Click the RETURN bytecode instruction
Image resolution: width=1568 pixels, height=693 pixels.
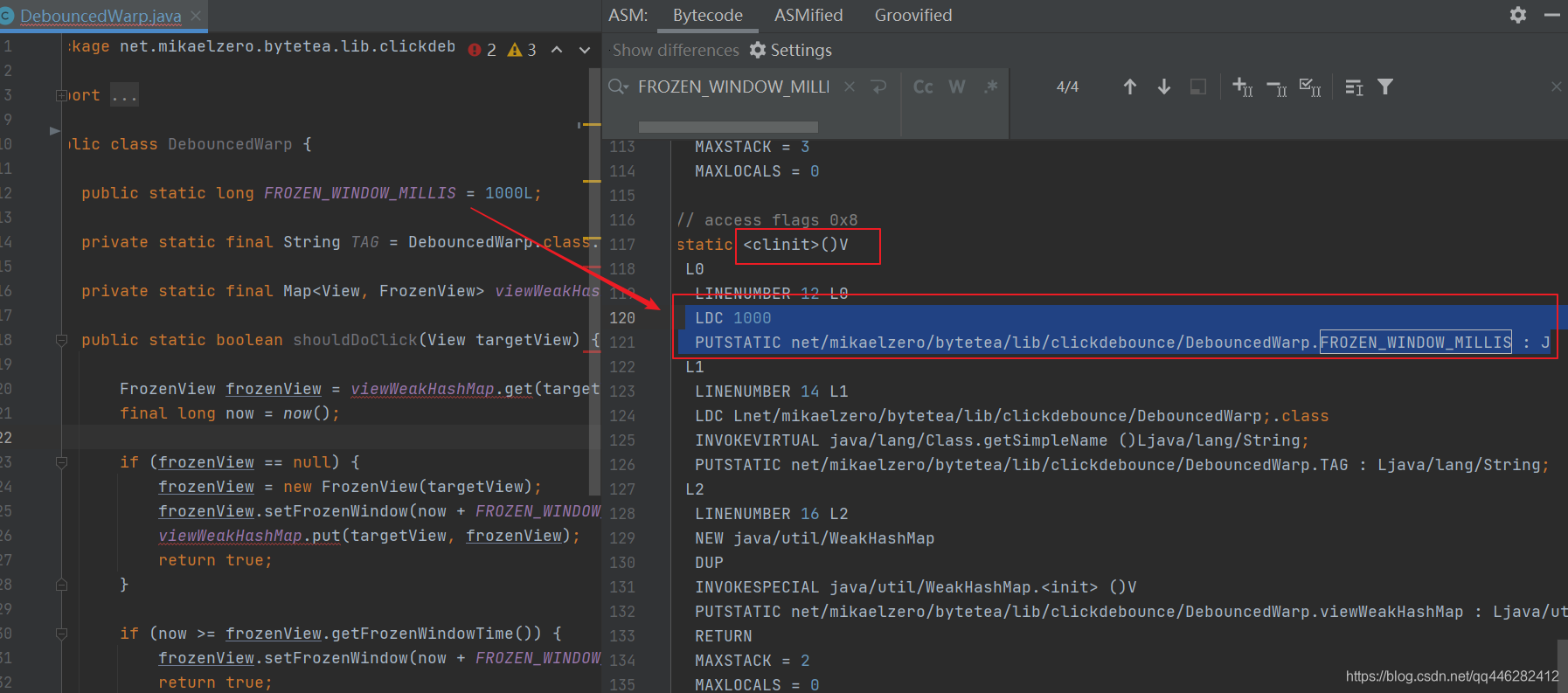tap(724, 636)
